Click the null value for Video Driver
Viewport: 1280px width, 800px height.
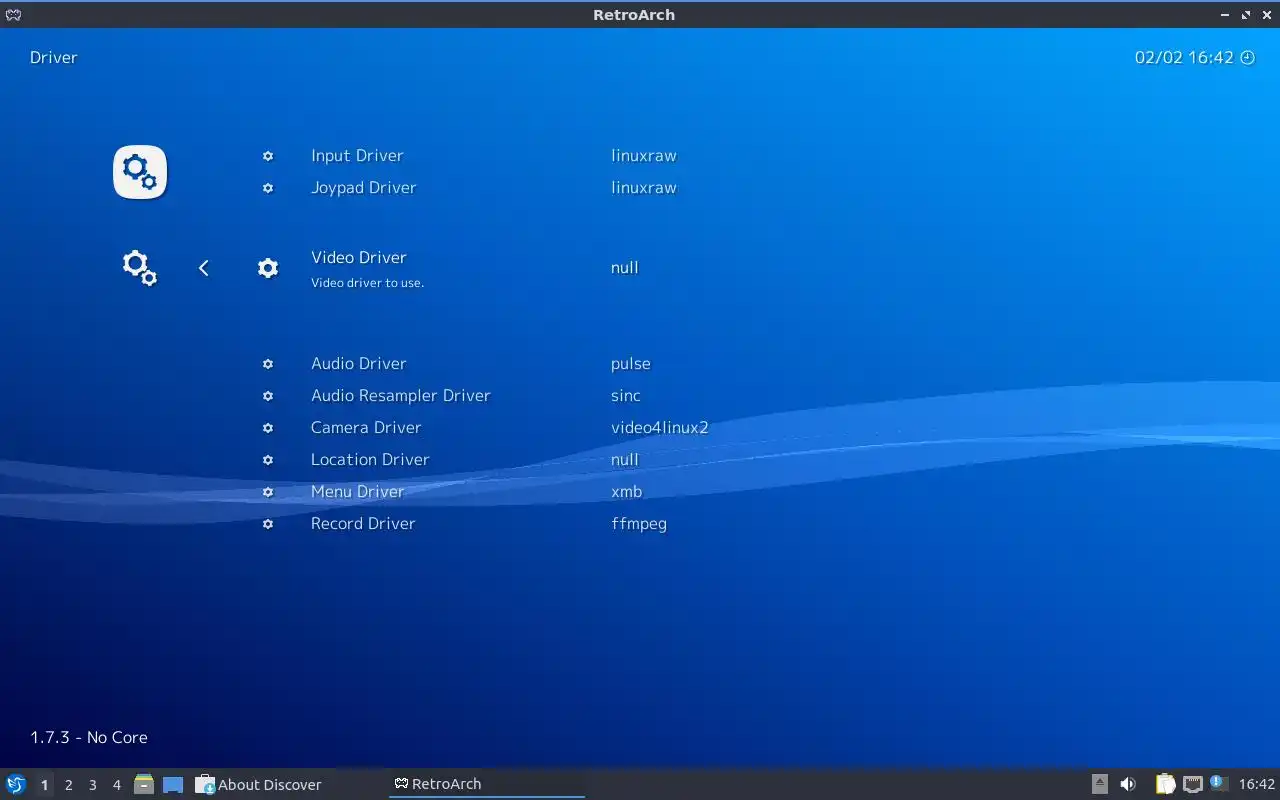[x=624, y=268]
